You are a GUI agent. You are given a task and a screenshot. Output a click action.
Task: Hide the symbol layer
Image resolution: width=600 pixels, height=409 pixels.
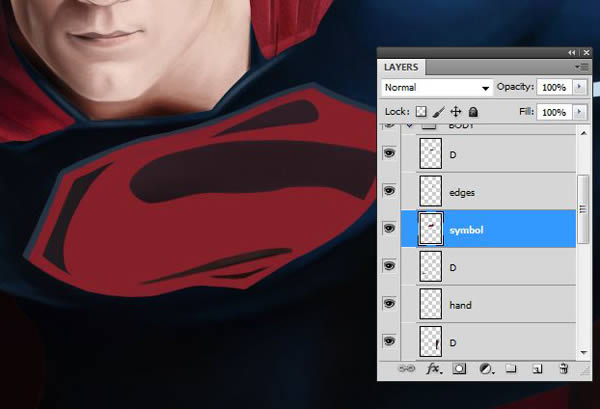pos(390,228)
